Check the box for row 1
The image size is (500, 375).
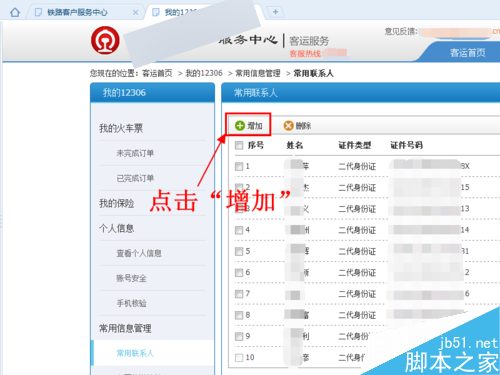[239, 166]
